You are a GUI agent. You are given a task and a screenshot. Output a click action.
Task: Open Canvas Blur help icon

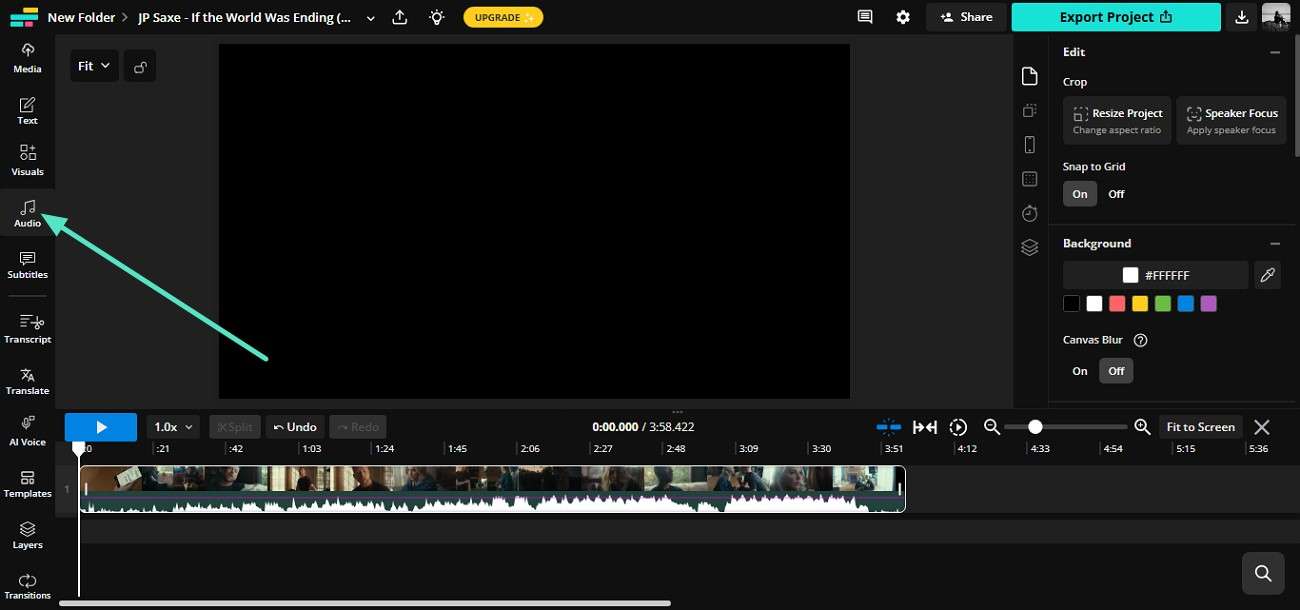coord(1140,340)
